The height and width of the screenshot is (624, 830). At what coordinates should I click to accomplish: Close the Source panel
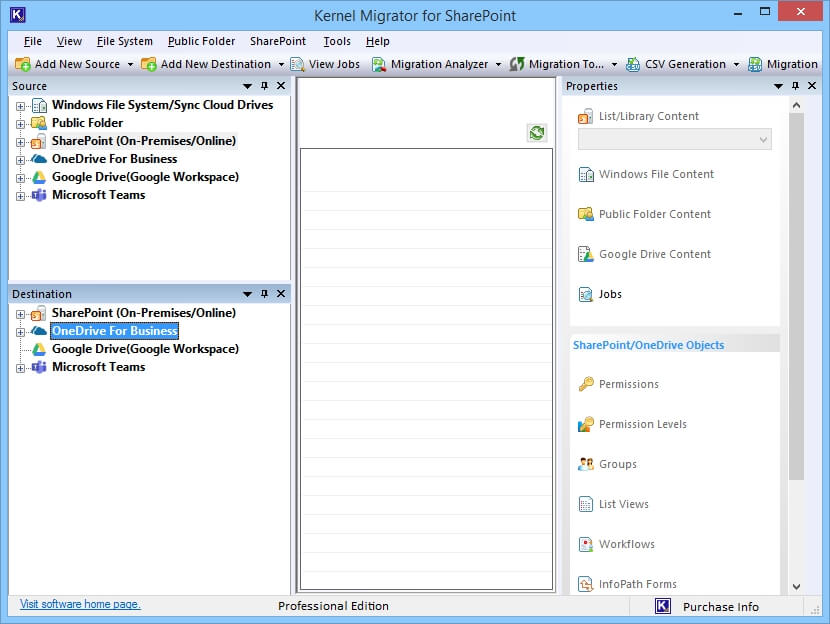[281, 86]
